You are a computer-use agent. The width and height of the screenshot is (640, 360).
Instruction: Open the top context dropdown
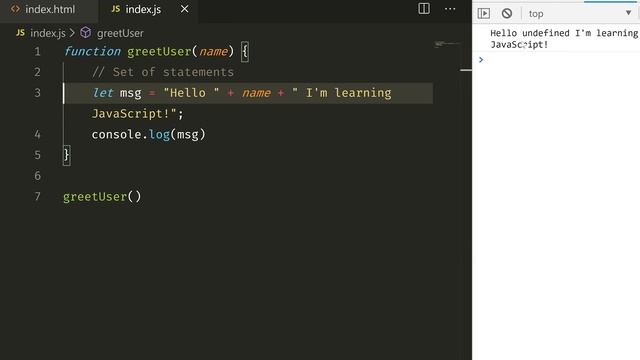pyautogui.click(x=580, y=13)
